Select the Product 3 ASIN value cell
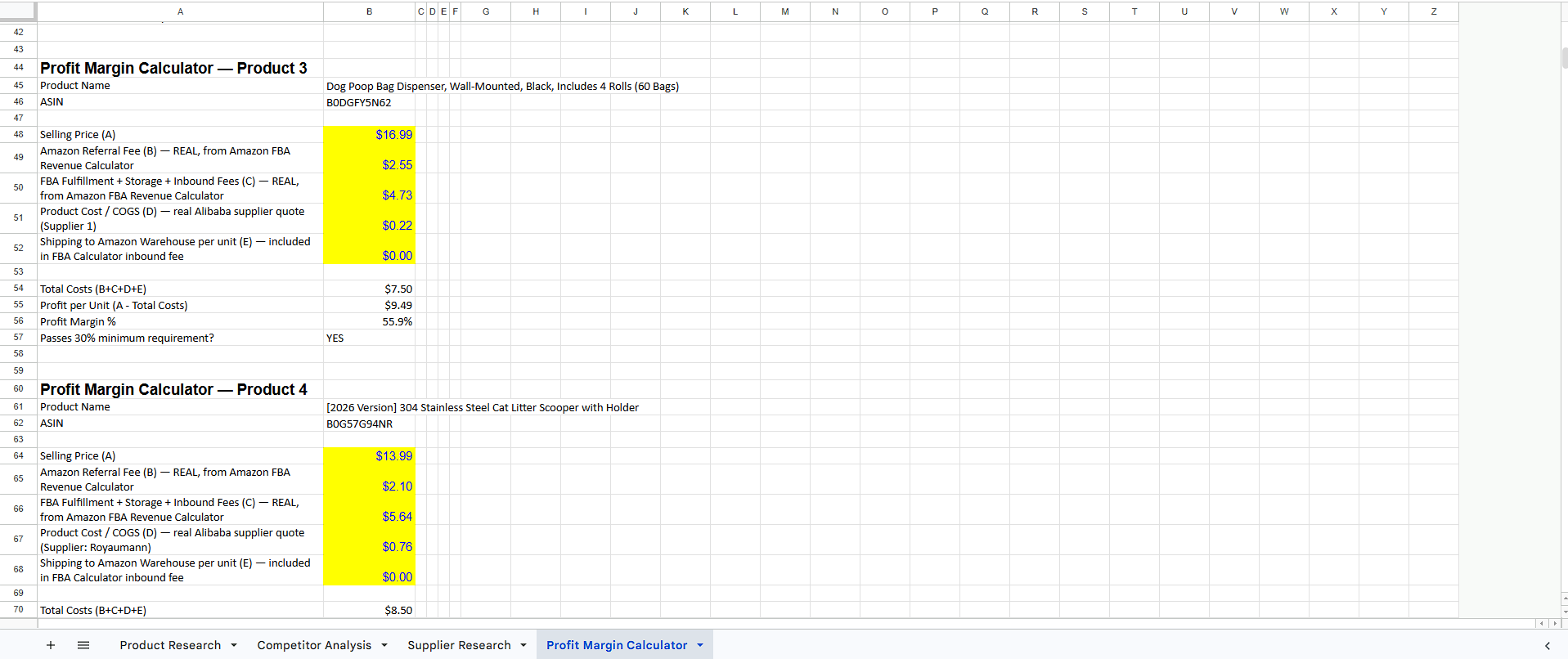 [x=369, y=102]
